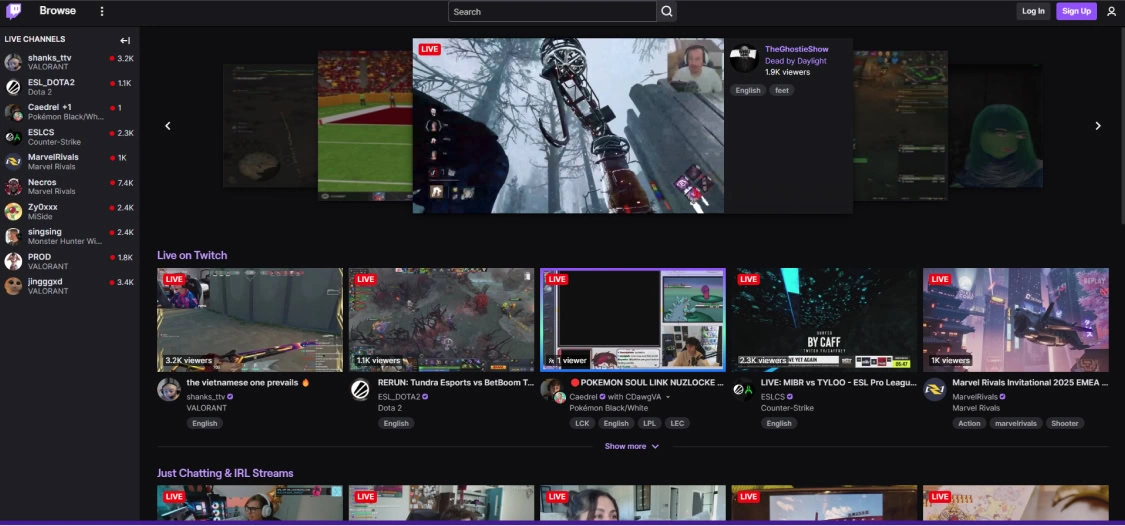Click shanks_ttv avatar under stream card
The image size is (1125, 526).
click(169, 390)
